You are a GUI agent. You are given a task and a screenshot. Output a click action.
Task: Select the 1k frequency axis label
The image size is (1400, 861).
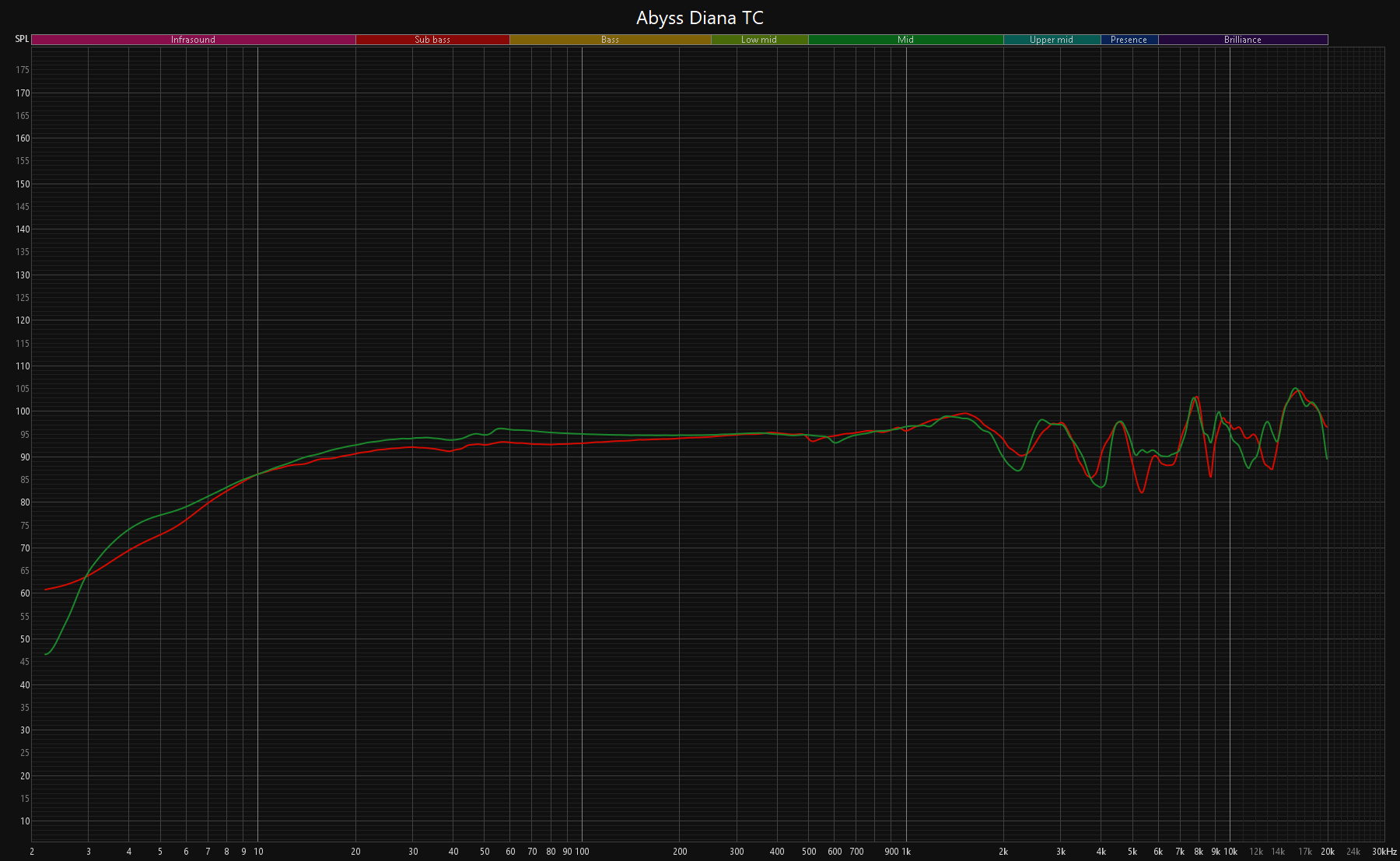click(905, 852)
